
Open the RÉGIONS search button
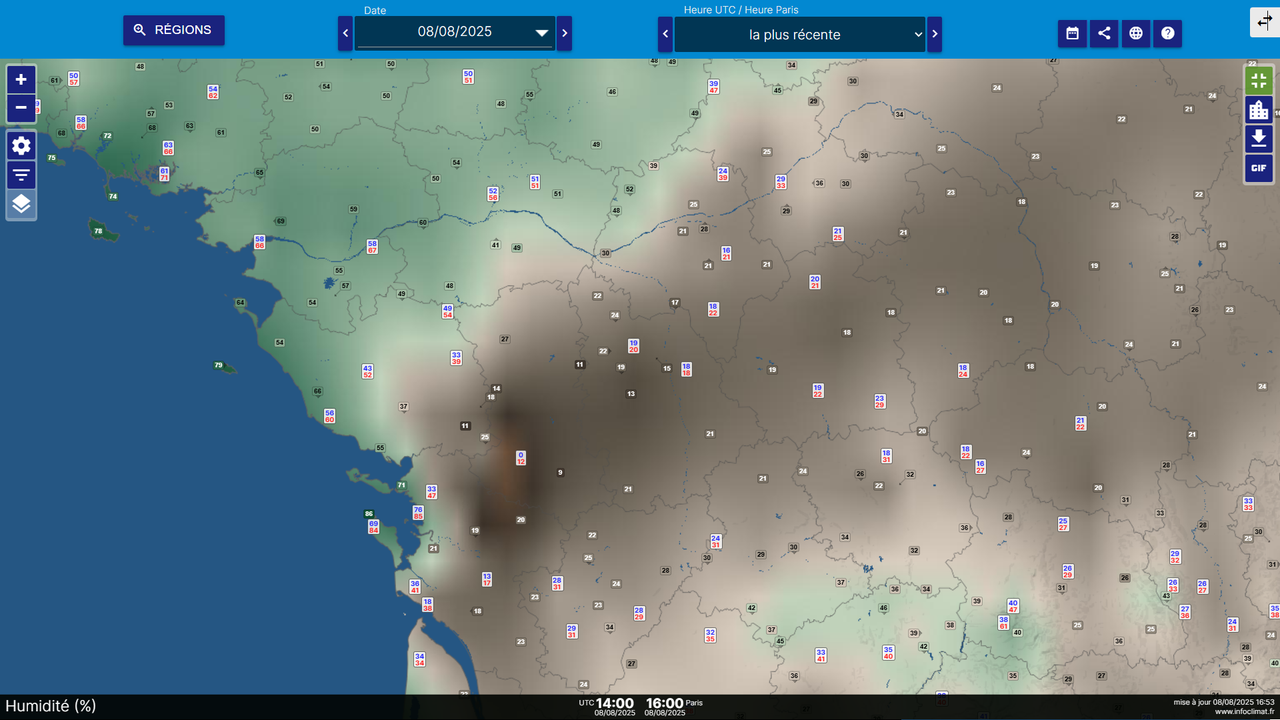click(x=174, y=30)
